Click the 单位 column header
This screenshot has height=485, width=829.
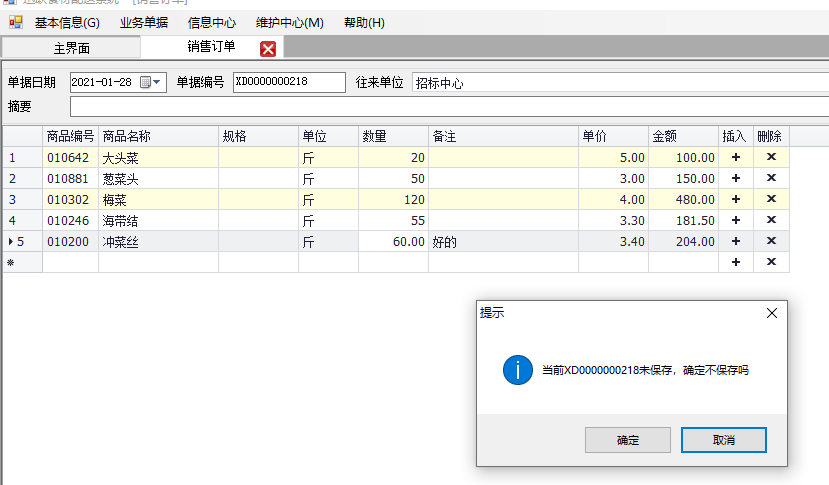pyautogui.click(x=328, y=136)
